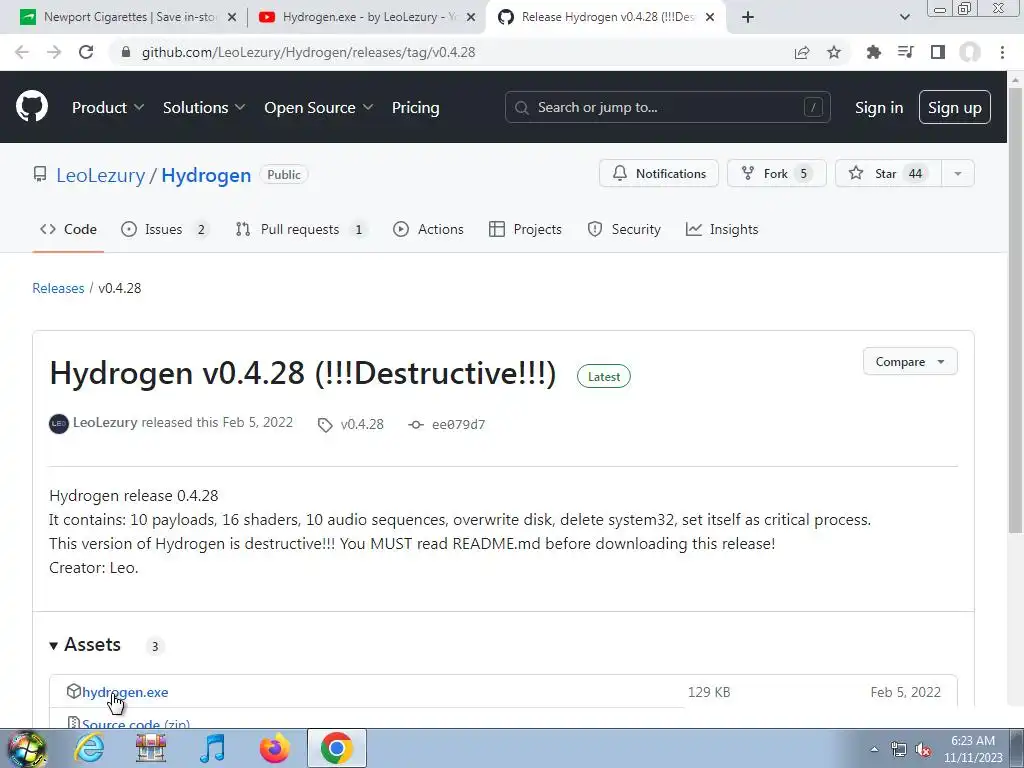This screenshot has width=1024, height=768.
Task: Click the Latest release label
Action: 603,376
